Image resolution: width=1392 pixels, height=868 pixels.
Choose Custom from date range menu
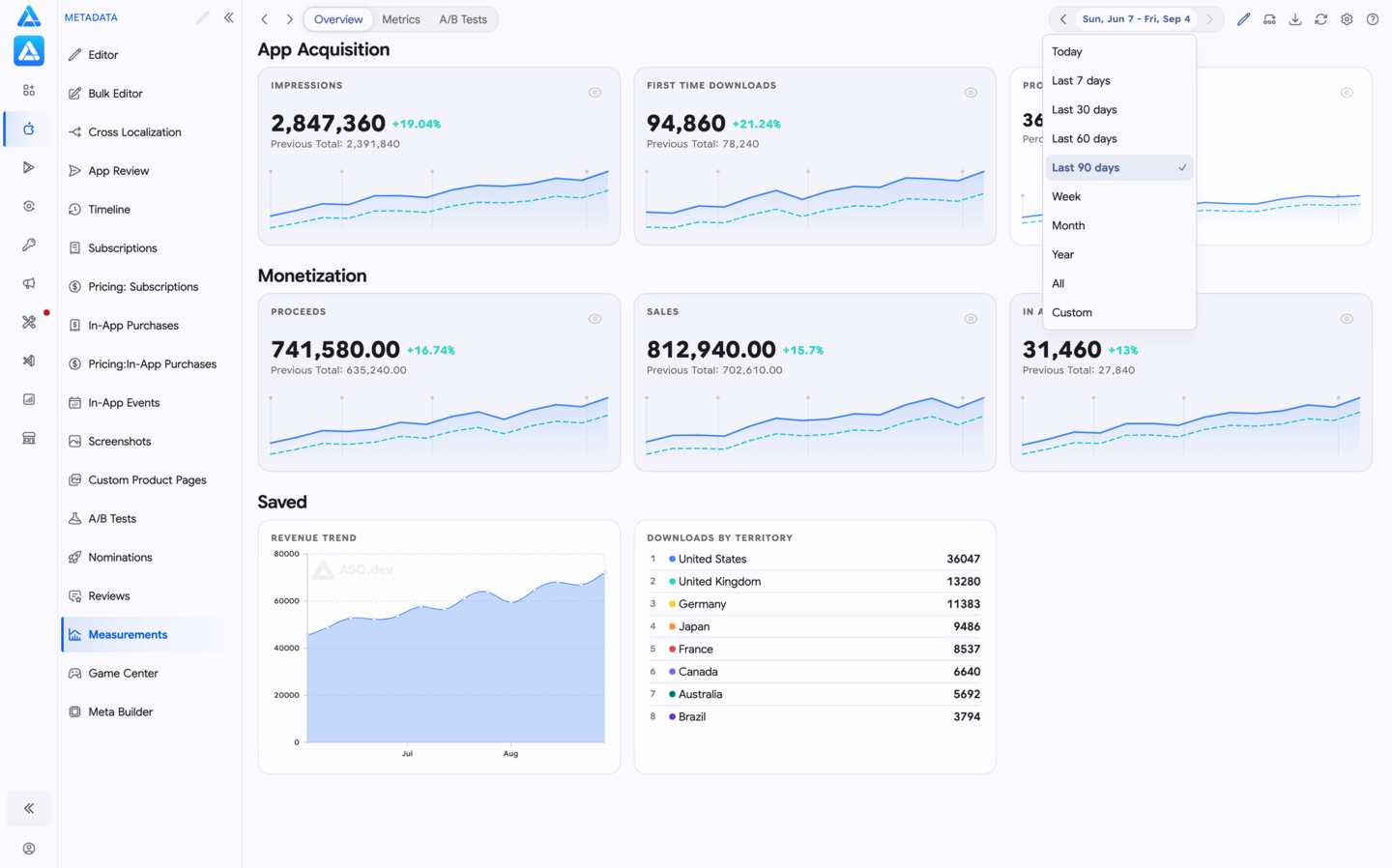[x=1119, y=313]
